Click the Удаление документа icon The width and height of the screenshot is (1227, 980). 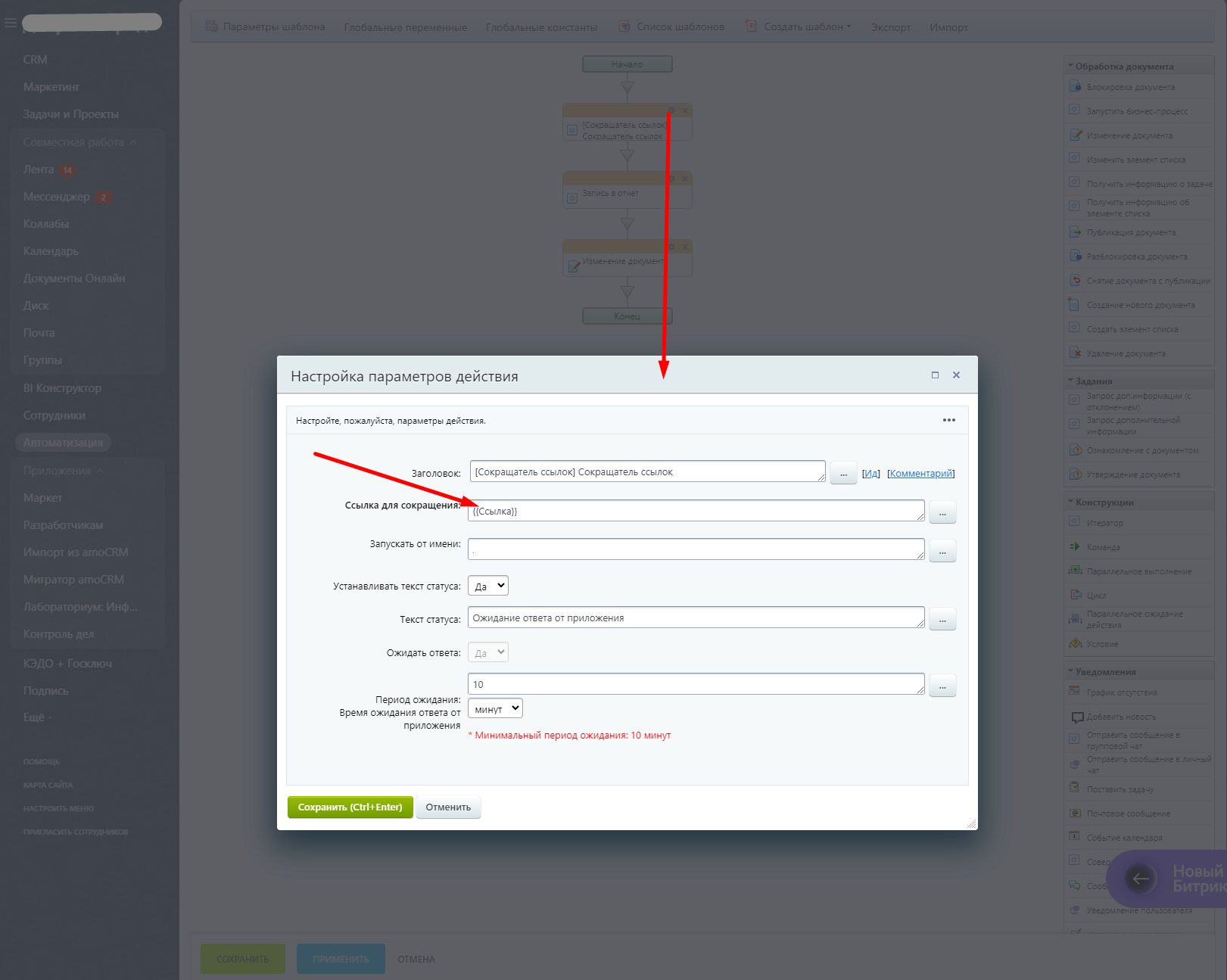pyautogui.click(x=1075, y=353)
